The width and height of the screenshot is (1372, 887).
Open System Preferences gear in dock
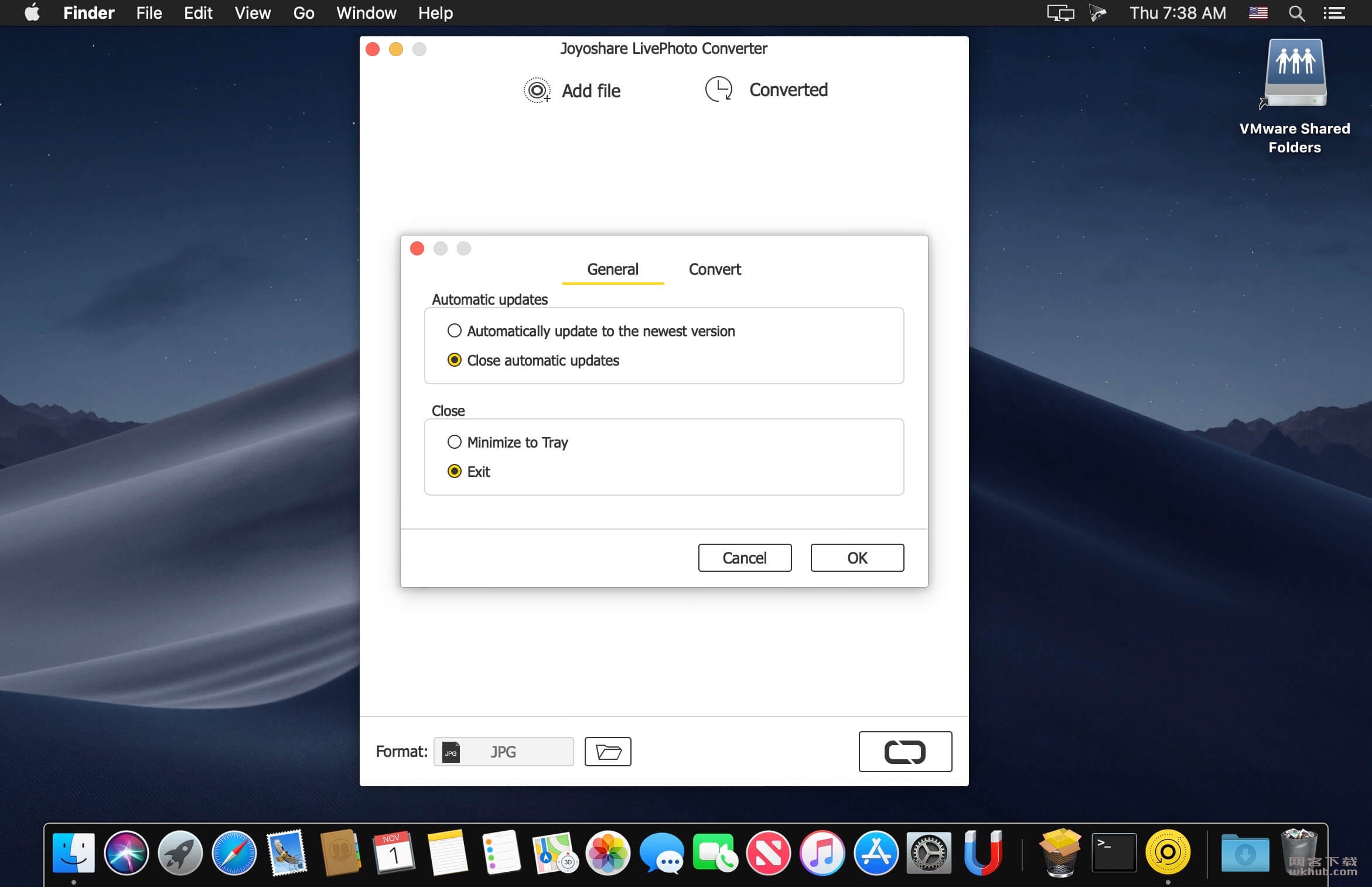(929, 852)
